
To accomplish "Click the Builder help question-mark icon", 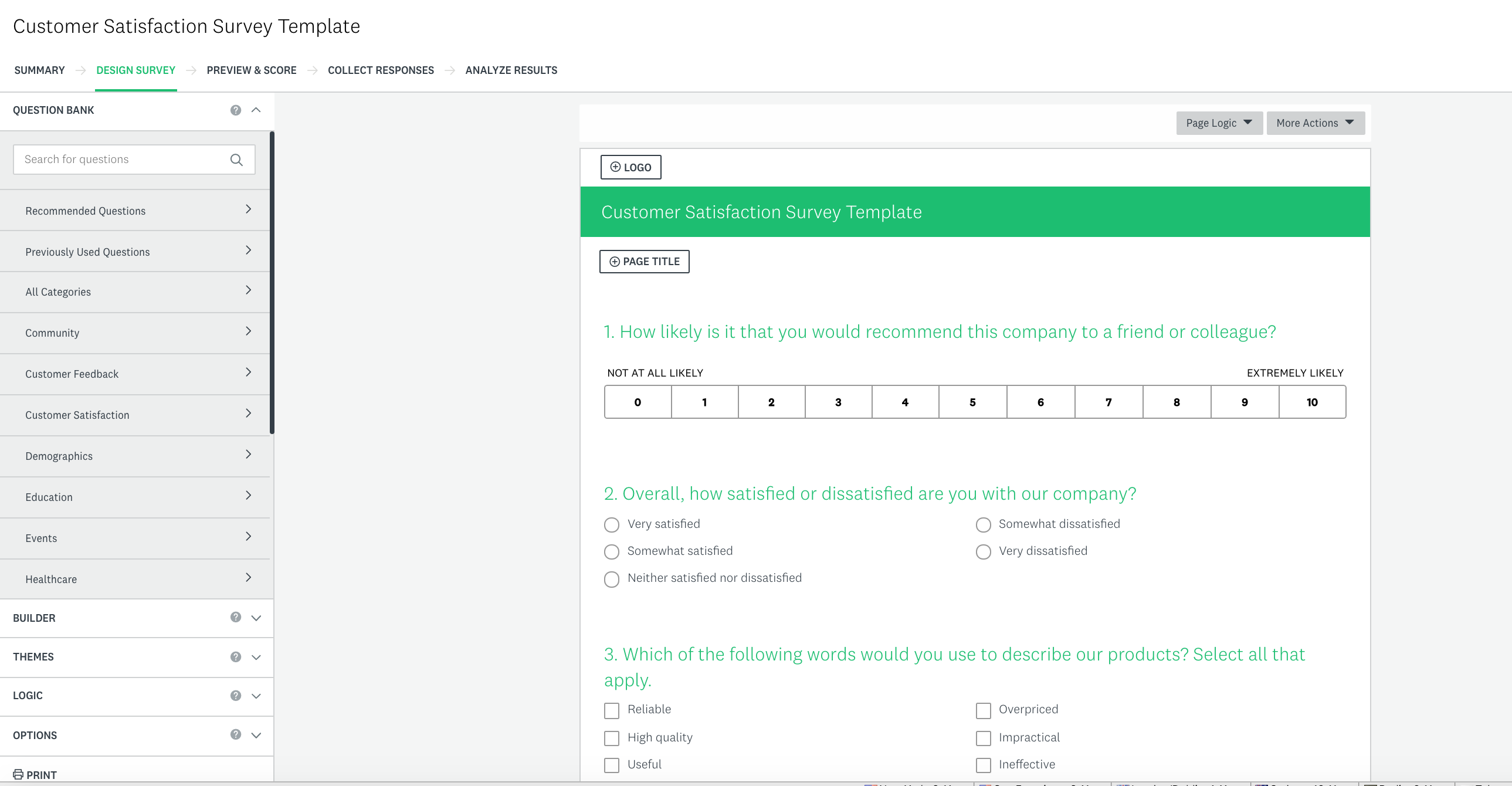I will 235,617.
